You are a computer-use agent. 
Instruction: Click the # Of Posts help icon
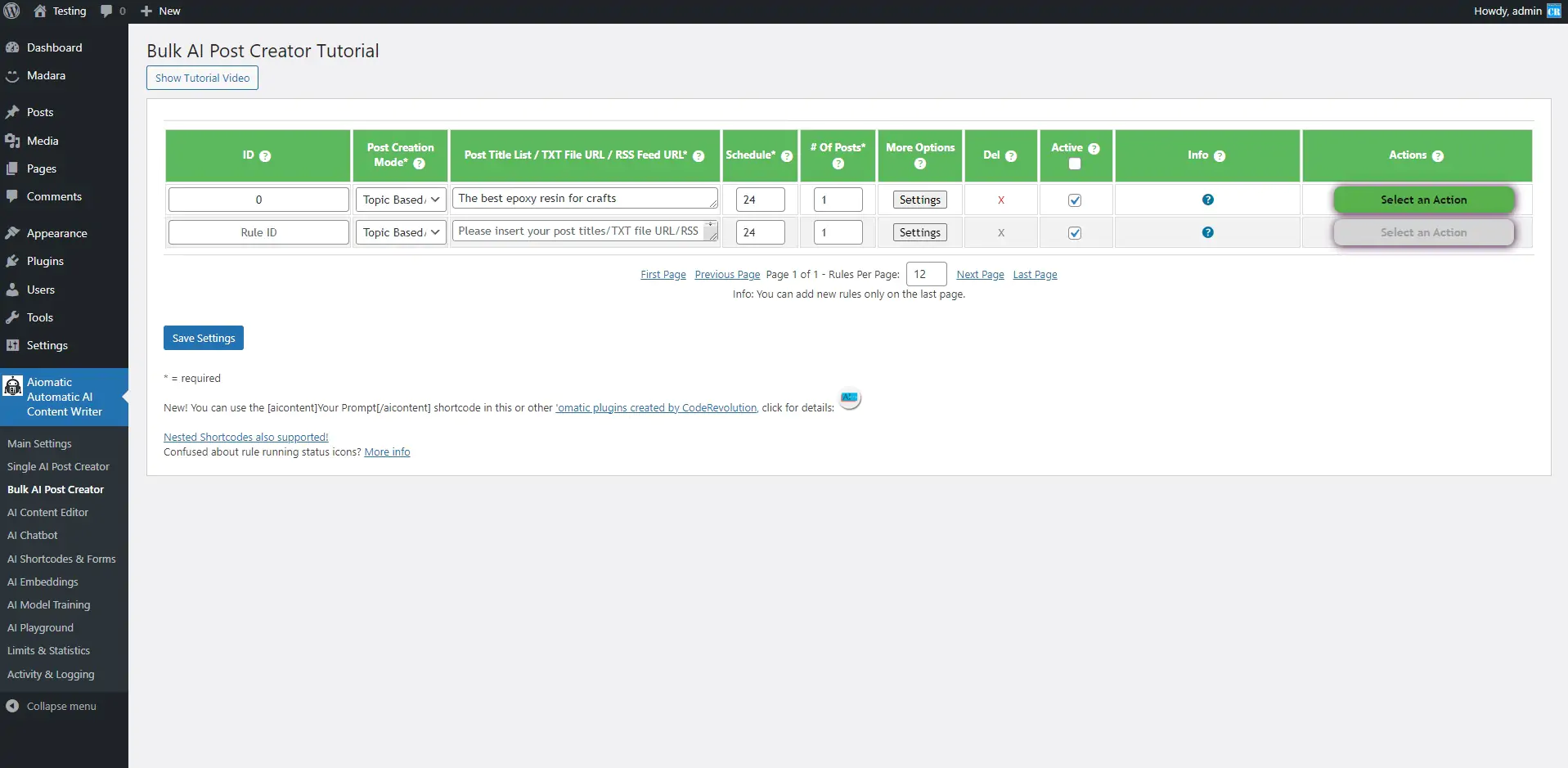(x=838, y=164)
